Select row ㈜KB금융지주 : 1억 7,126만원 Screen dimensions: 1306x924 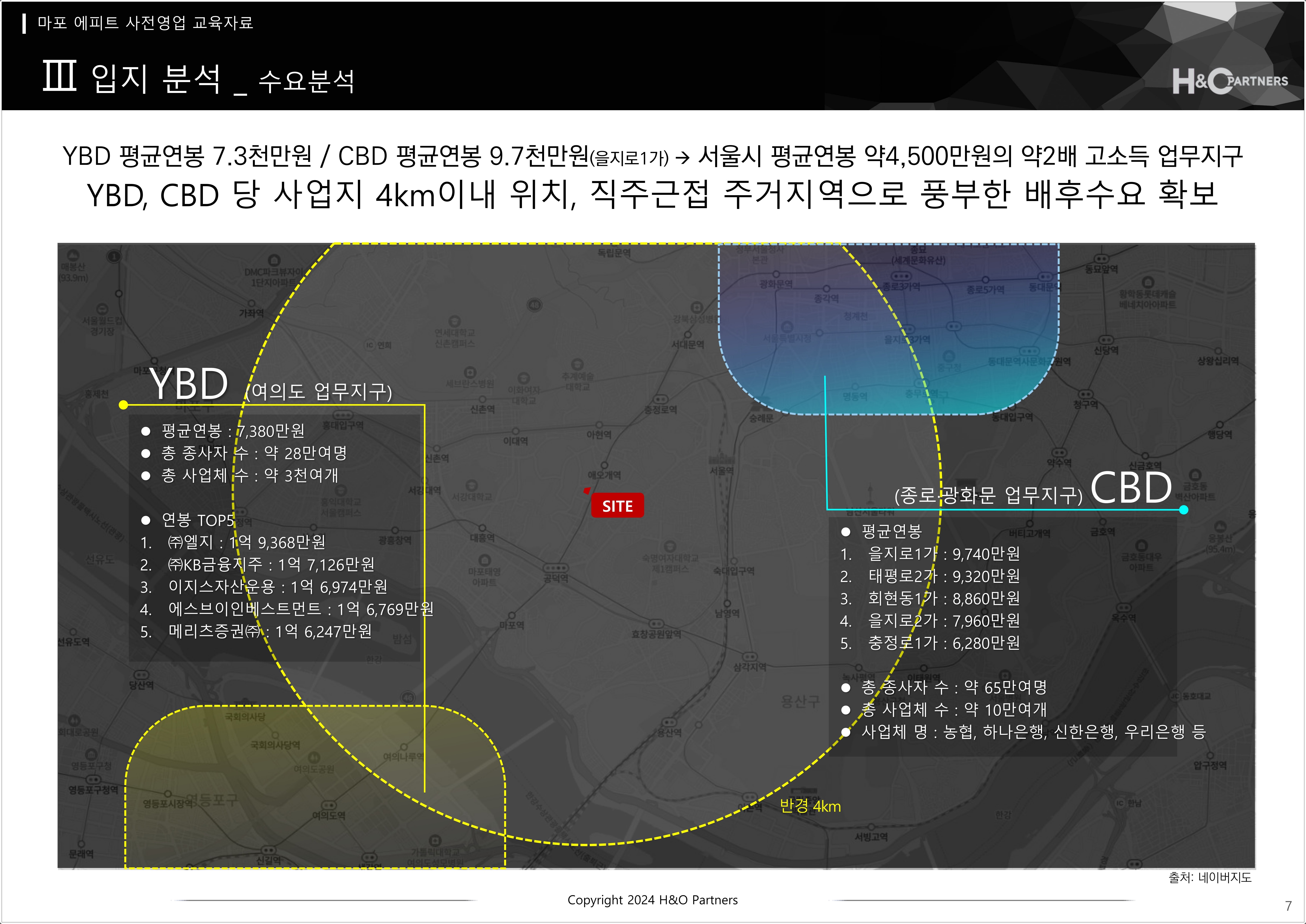pos(258,564)
